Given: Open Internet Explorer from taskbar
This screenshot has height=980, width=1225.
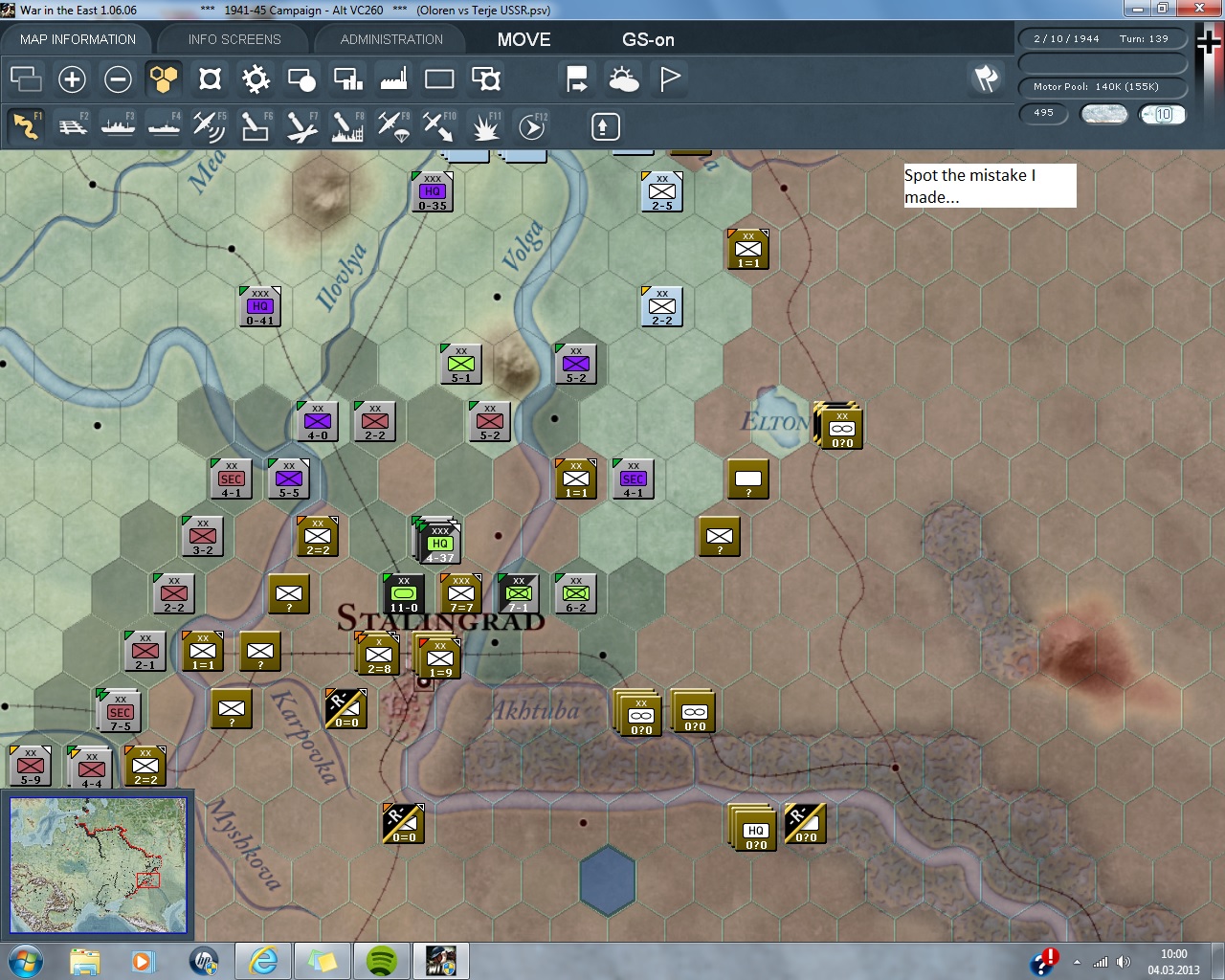Looking at the screenshot, I should click(x=262, y=961).
